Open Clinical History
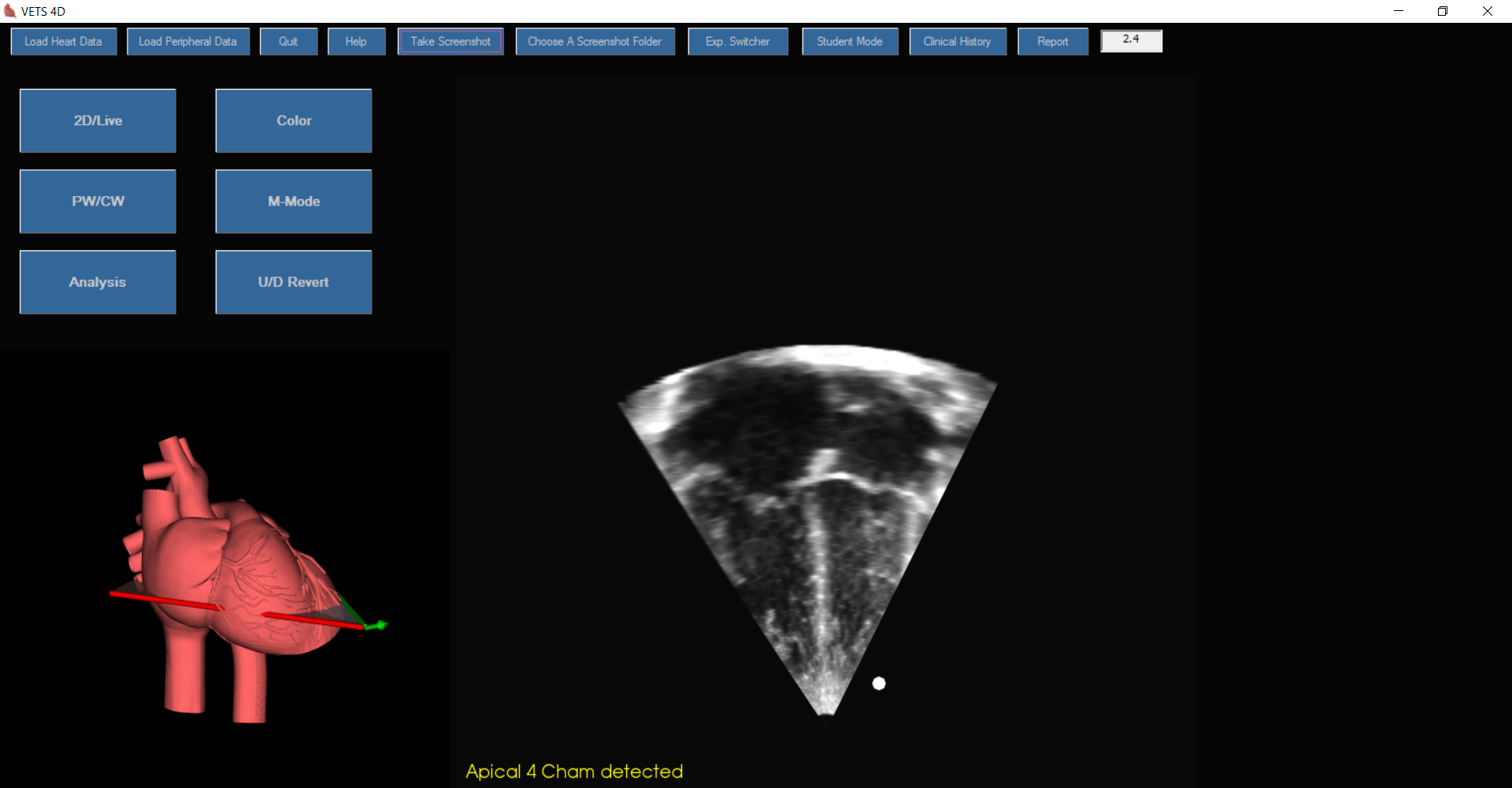 point(958,42)
